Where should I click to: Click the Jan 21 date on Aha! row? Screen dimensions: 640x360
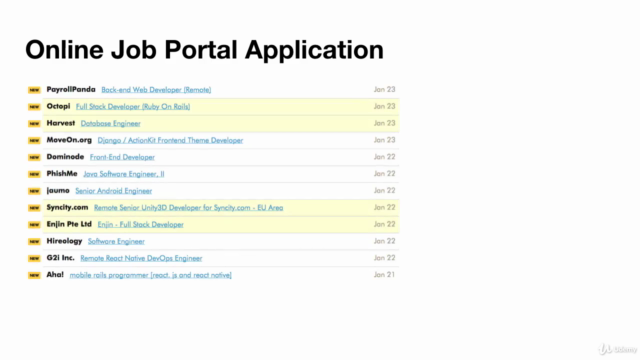[x=384, y=275]
